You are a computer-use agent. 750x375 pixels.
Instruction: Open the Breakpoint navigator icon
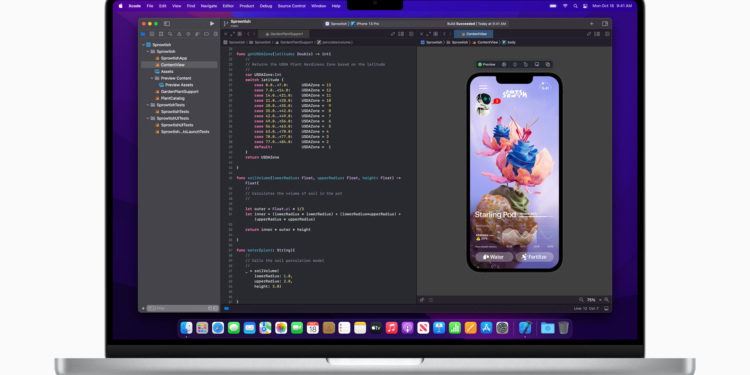point(206,34)
